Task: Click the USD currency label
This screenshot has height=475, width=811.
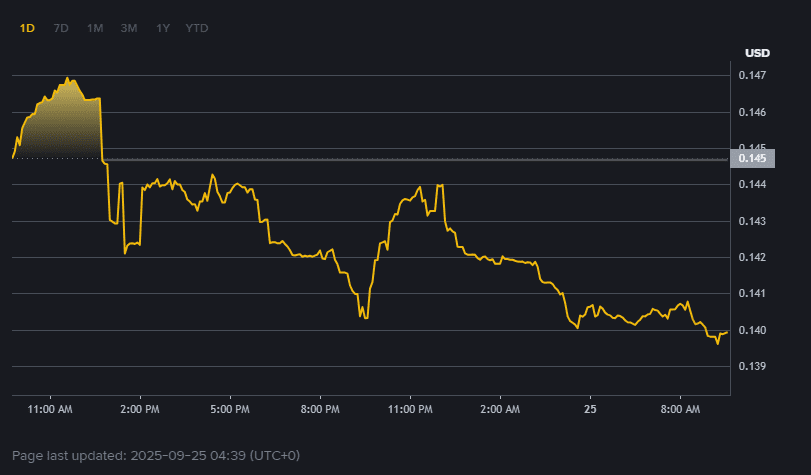Action: click(x=757, y=53)
